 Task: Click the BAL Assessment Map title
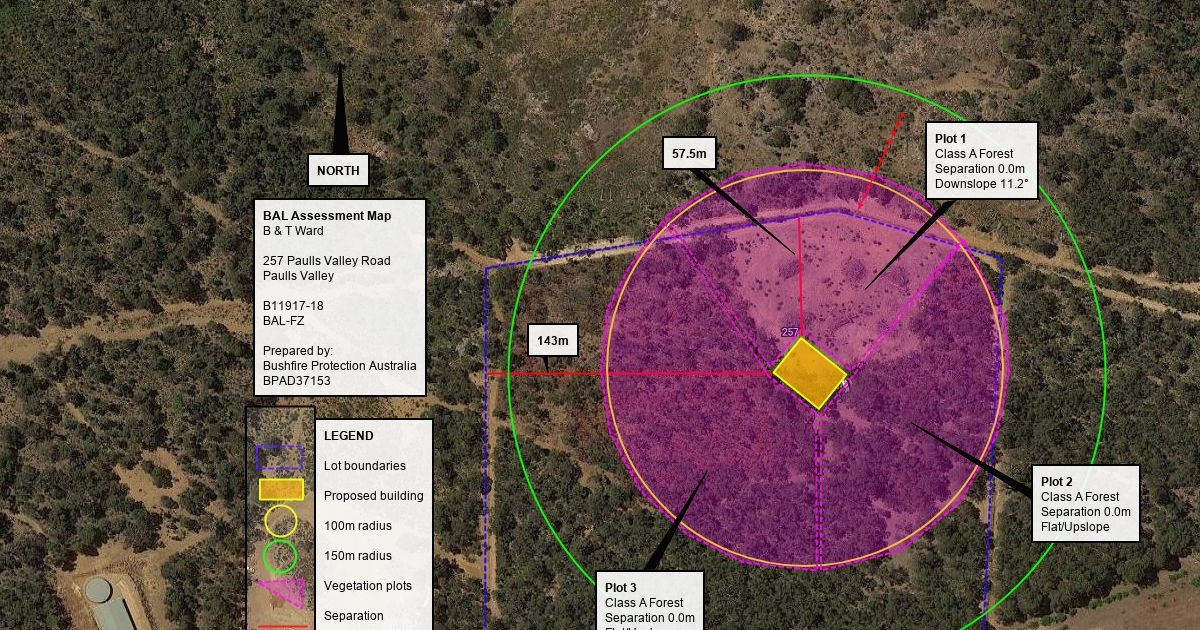(x=327, y=216)
